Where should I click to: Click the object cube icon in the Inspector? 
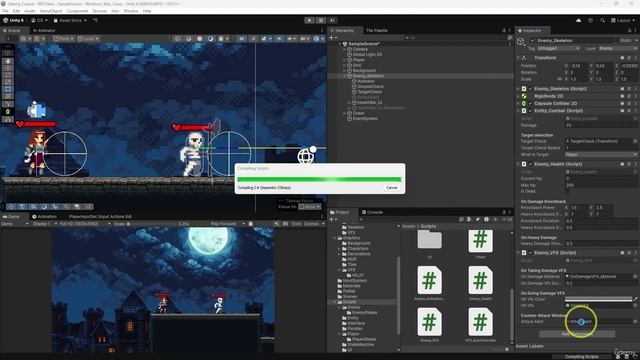click(521, 42)
